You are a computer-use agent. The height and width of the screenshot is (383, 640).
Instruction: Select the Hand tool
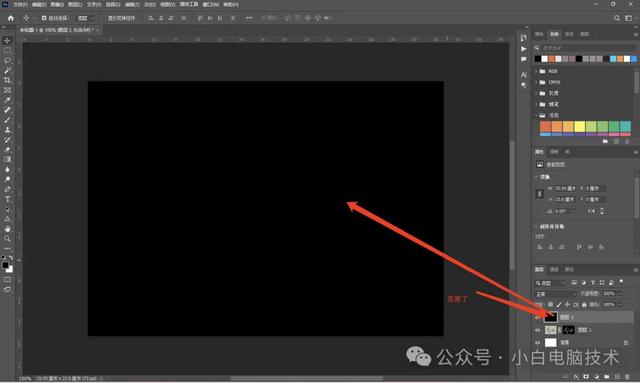tap(7, 229)
